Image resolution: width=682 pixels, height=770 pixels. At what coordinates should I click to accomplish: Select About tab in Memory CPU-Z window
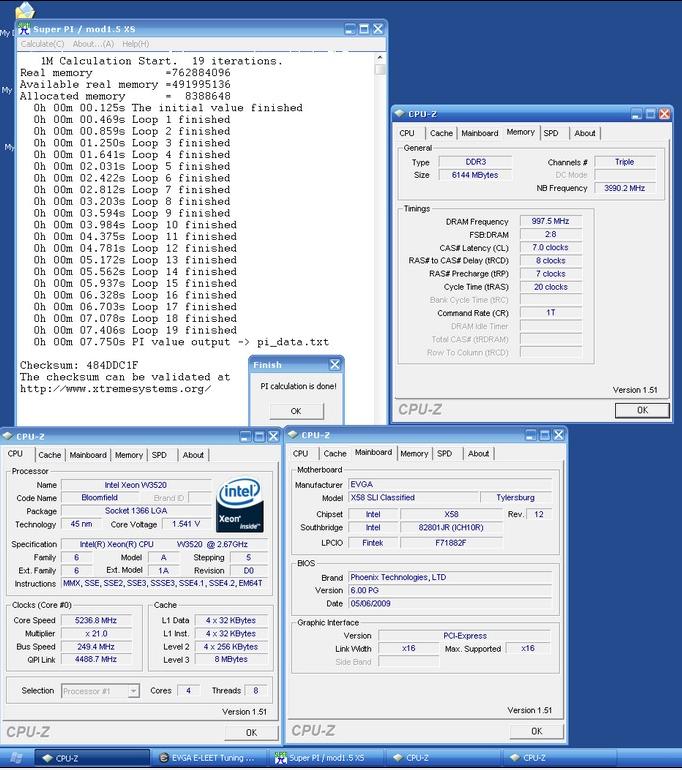click(x=585, y=133)
